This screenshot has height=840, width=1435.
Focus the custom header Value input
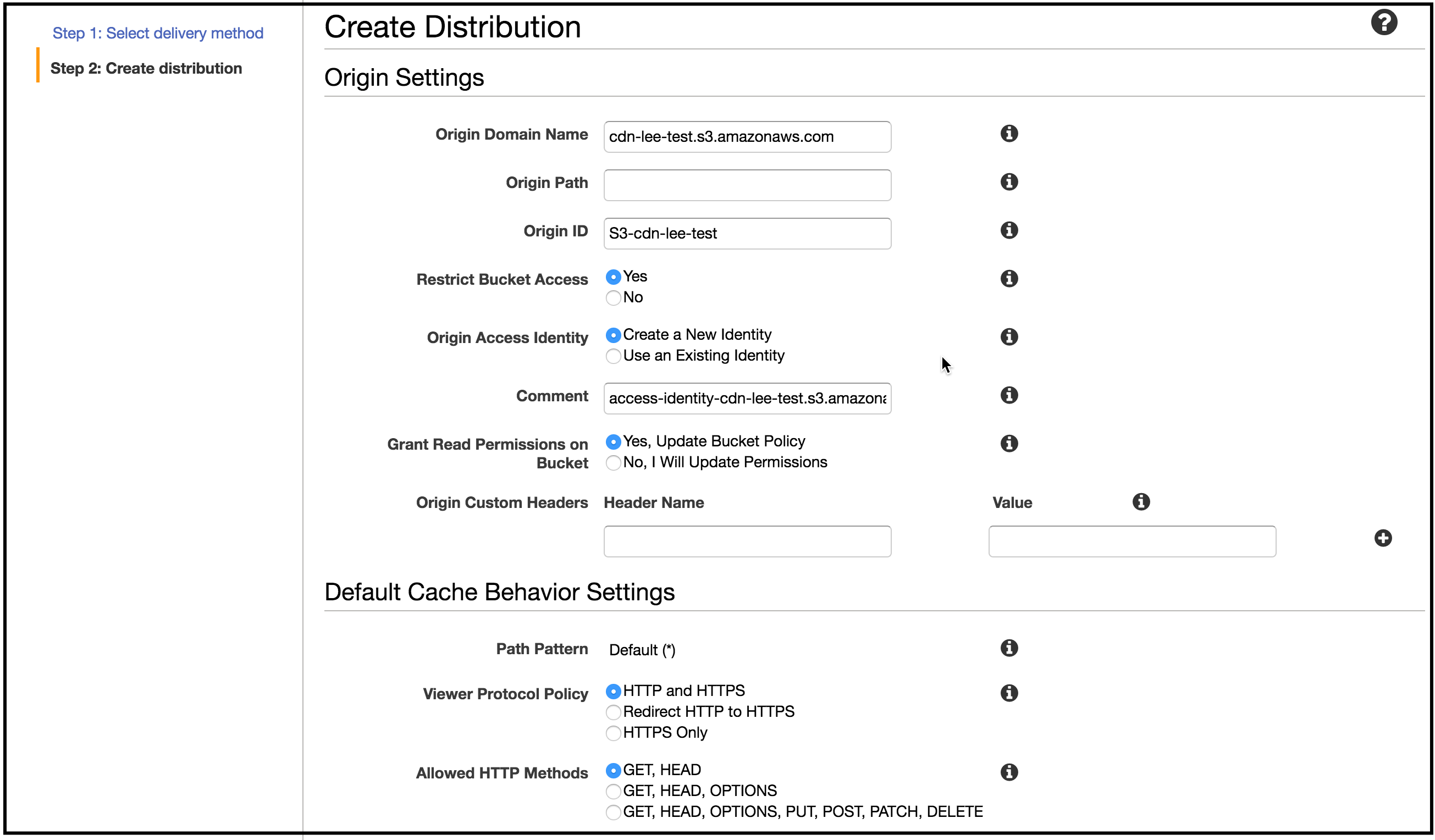(1132, 541)
